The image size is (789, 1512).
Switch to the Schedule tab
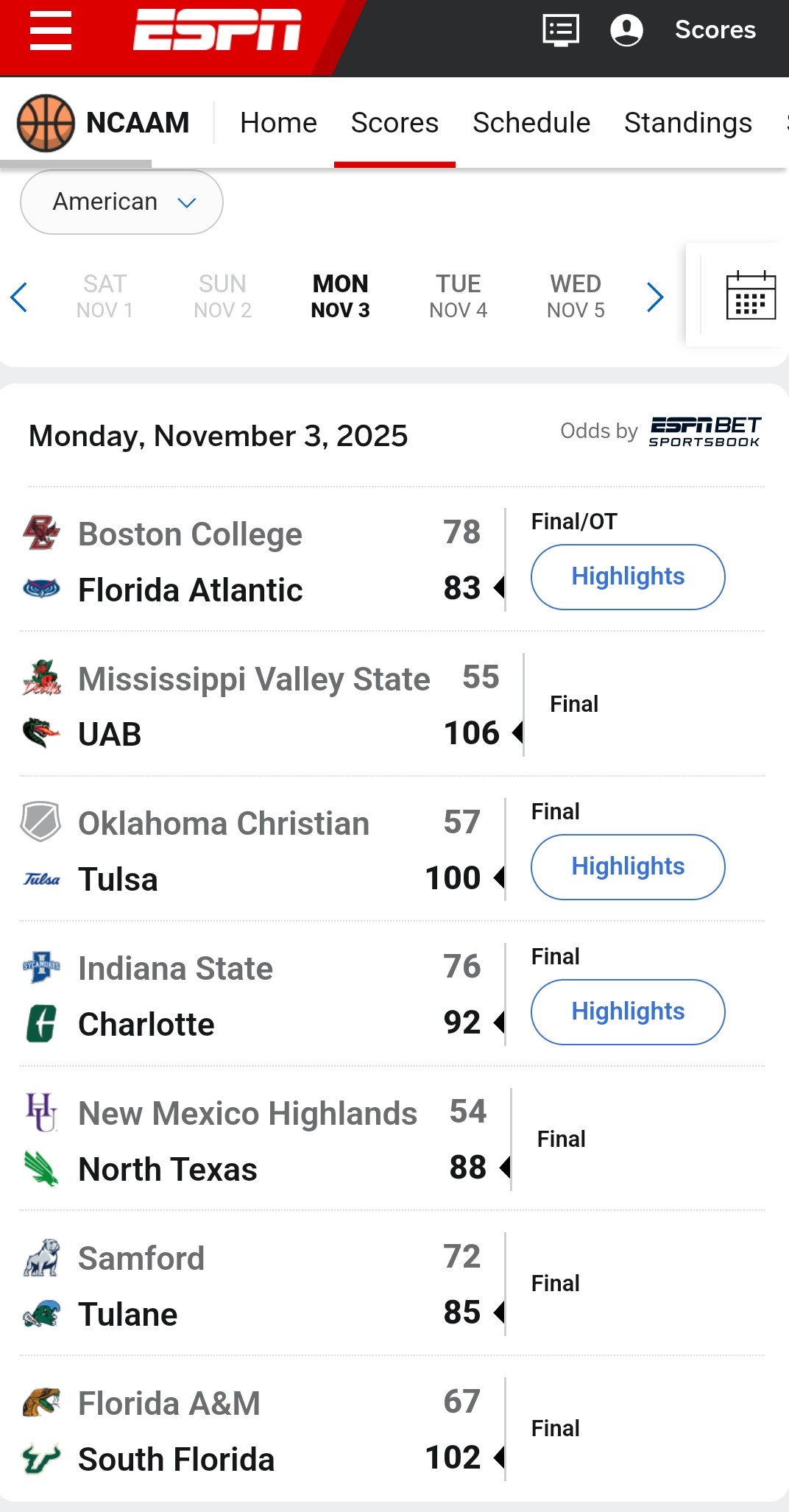tap(531, 123)
